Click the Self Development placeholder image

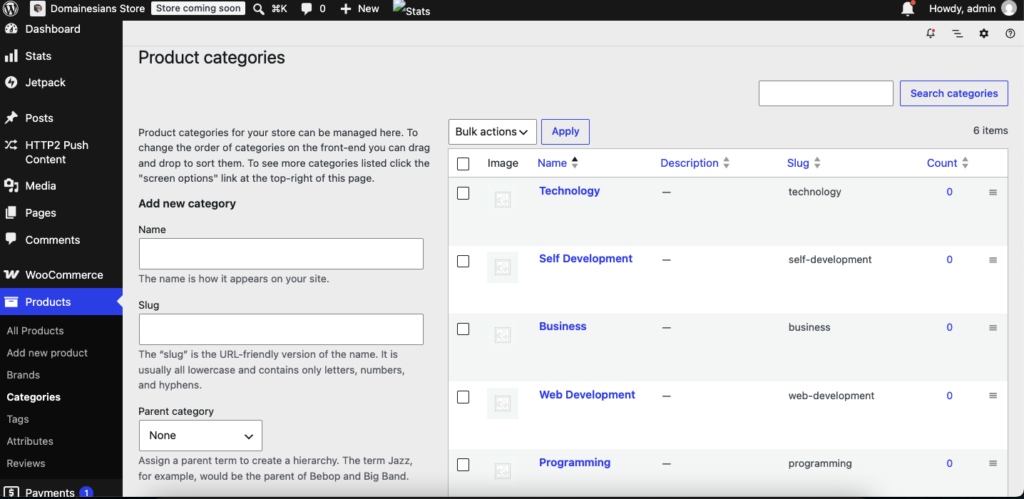(x=502, y=267)
